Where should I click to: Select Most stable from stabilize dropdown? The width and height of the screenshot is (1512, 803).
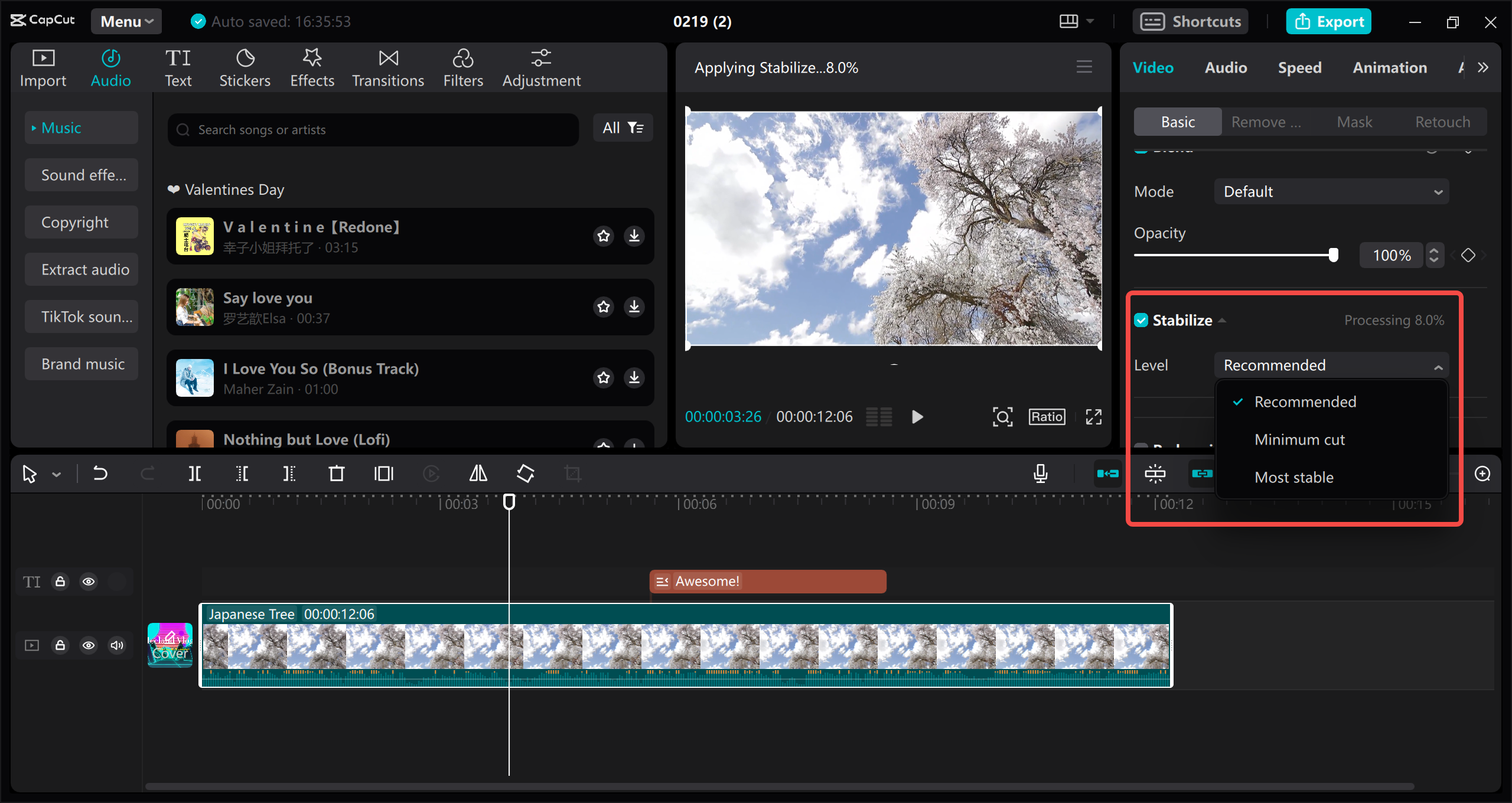pos(1295,476)
